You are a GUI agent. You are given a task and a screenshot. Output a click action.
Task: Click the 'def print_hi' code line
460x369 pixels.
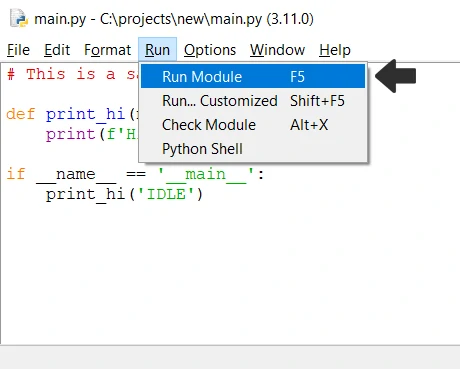[x=71, y=115]
